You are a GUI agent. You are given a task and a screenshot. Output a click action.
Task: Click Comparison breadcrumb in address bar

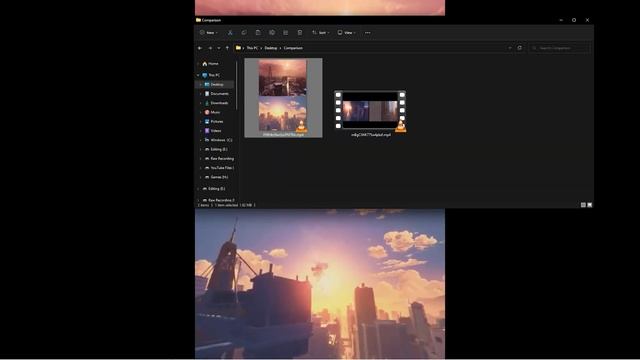tap(293, 48)
